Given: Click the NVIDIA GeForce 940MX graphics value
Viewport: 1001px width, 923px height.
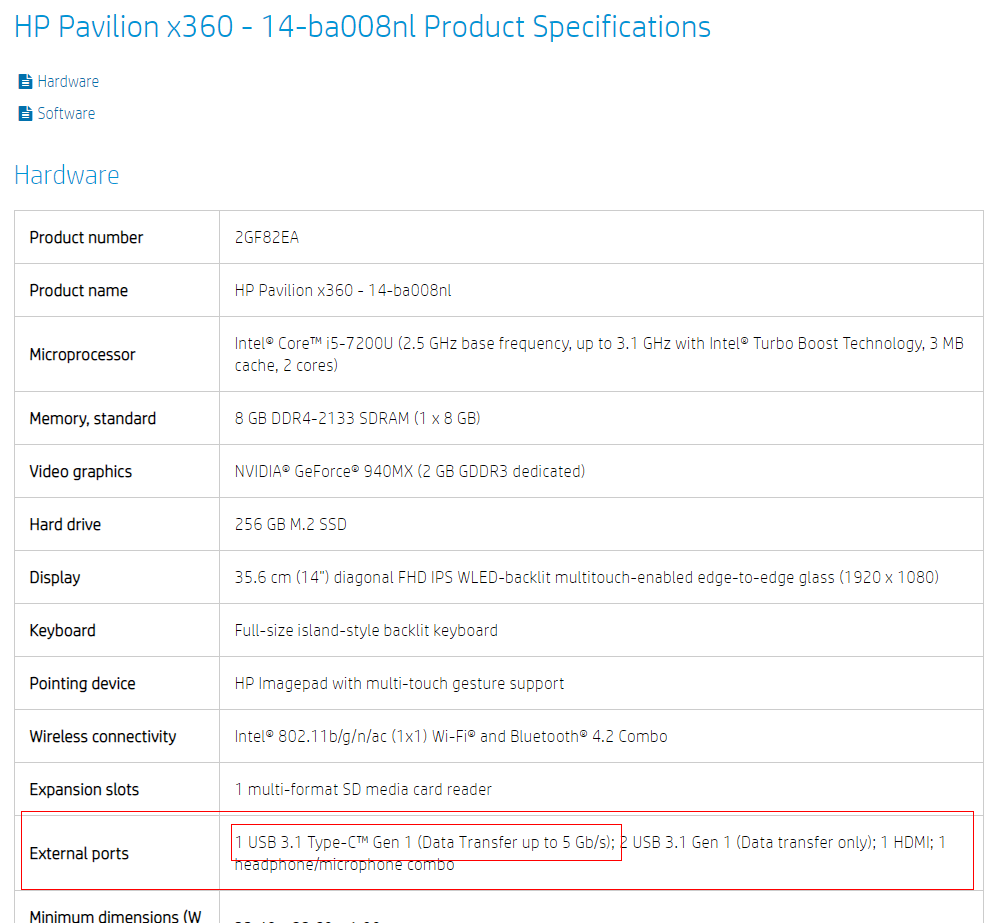Looking at the screenshot, I should (x=409, y=471).
